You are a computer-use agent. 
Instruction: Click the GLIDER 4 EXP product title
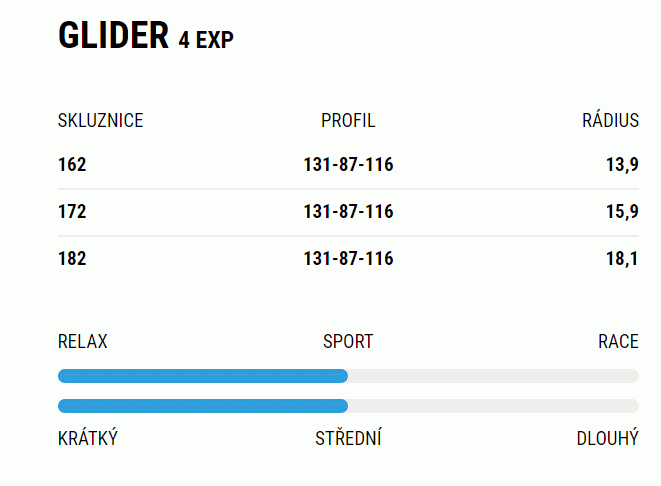[x=145, y=35]
